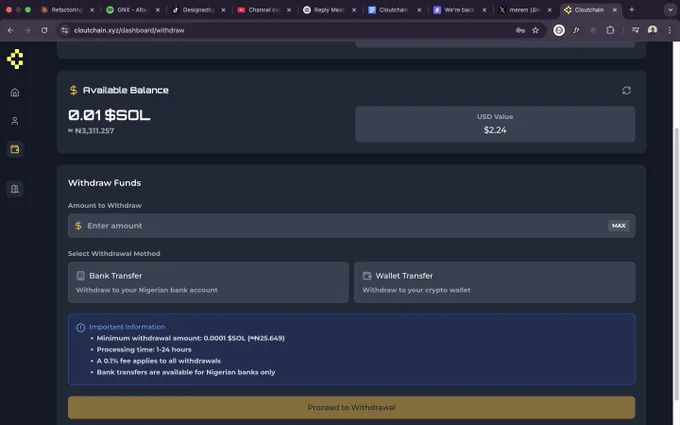Click the Processing time: 1-24 hours line
The width and height of the screenshot is (680, 425).
pos(144,350)
